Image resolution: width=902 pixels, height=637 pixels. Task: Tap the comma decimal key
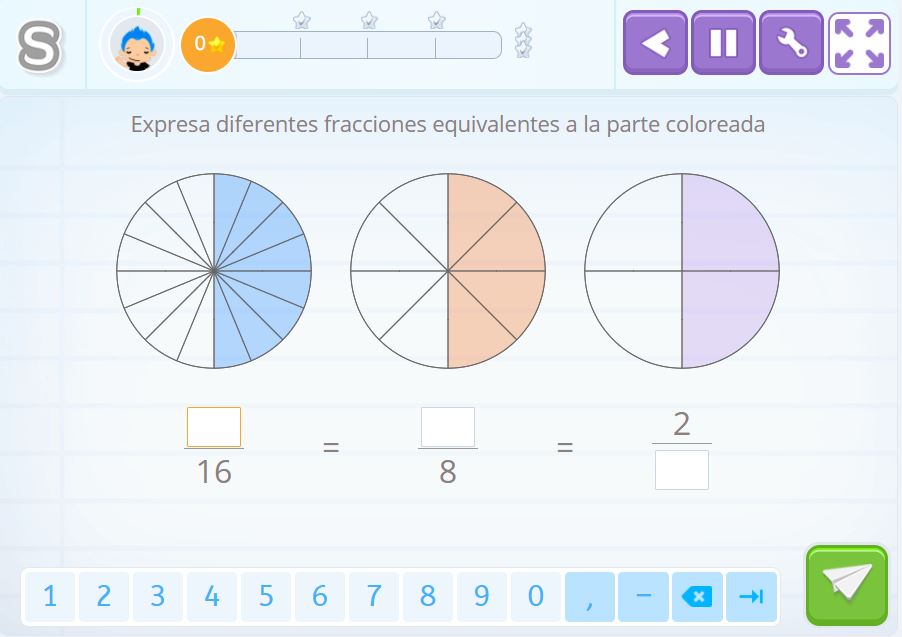590,597
